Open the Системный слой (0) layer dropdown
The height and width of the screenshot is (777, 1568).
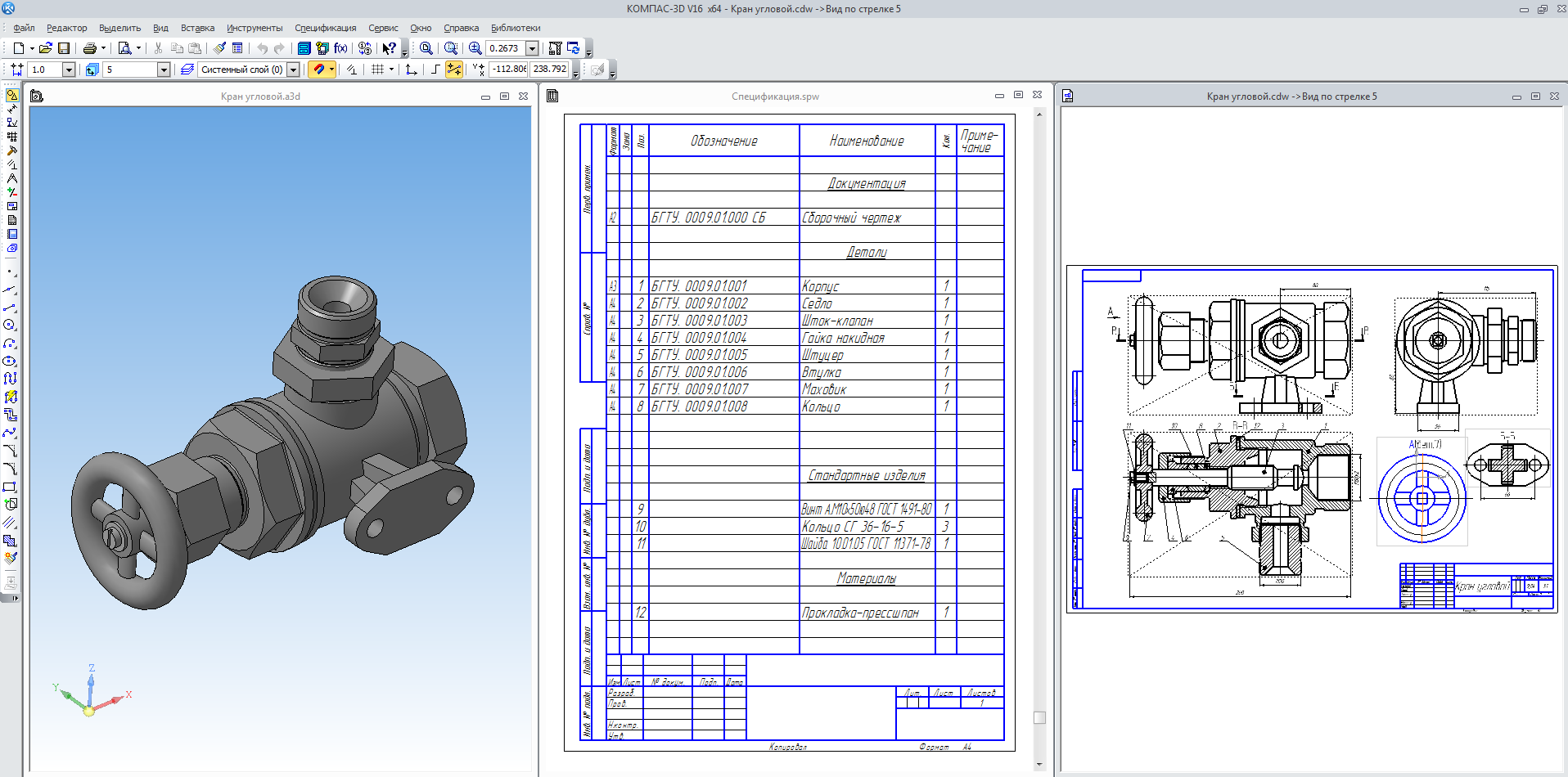(293, 70)
